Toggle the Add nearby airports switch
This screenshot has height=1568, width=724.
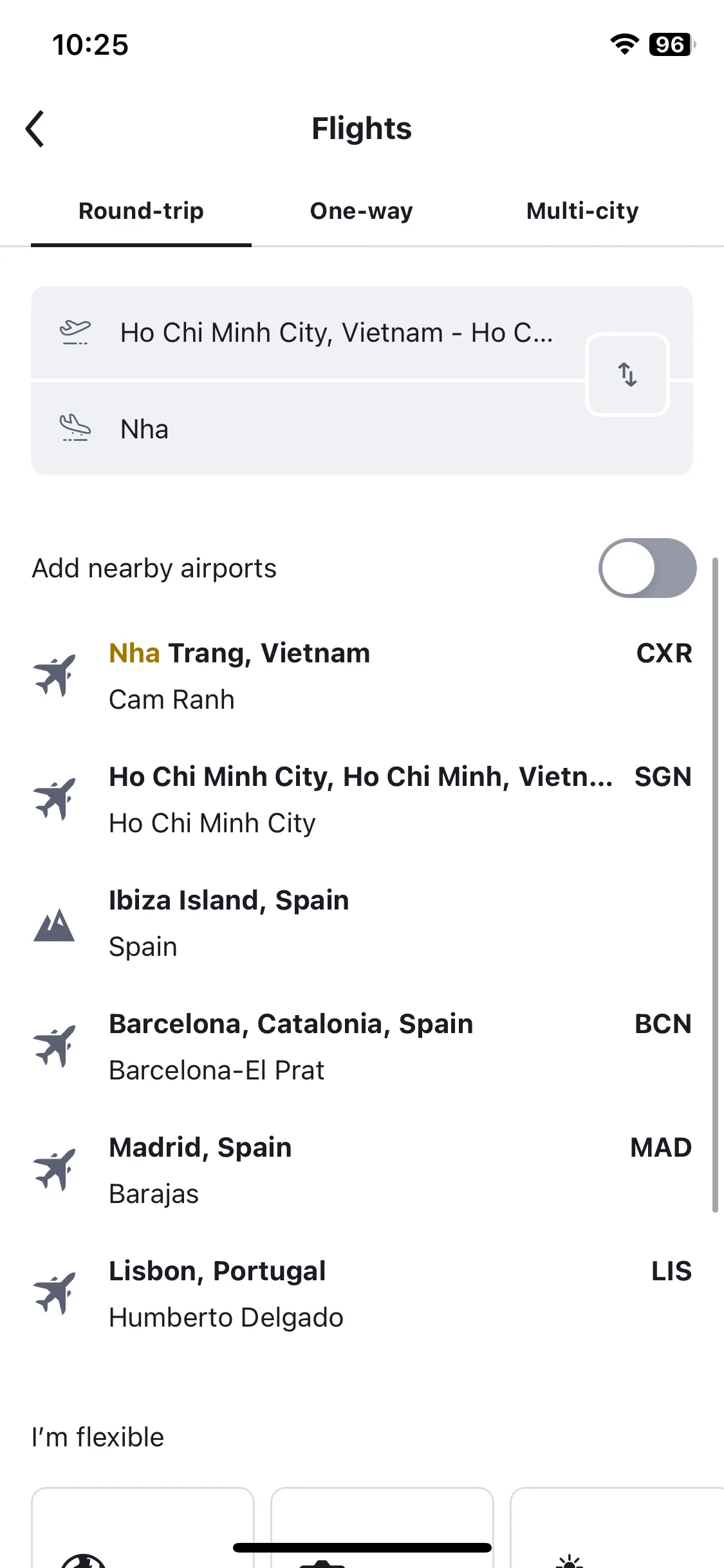click(647, 568)
